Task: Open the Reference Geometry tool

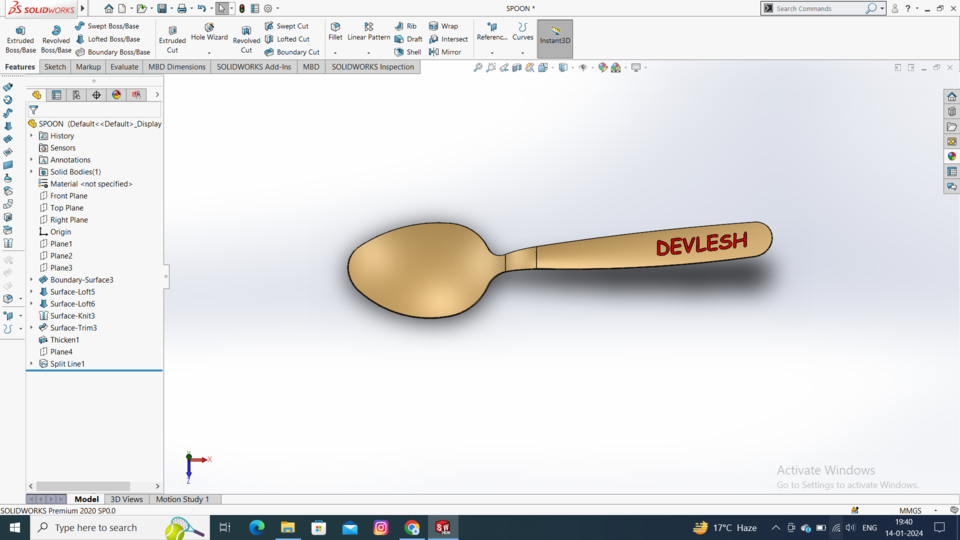Action: (x=492, y=32)
